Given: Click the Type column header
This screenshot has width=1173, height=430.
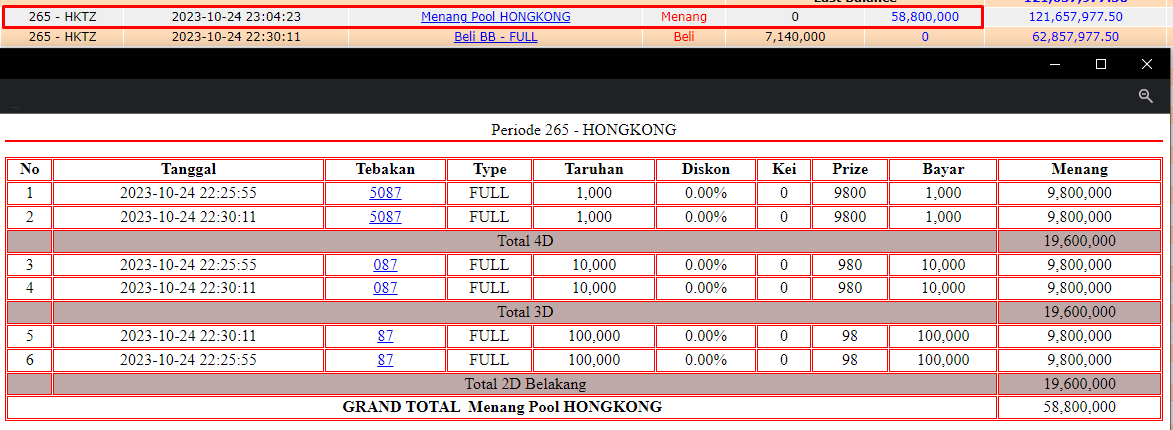Looking at the screenshot, I should coord(489,169).
